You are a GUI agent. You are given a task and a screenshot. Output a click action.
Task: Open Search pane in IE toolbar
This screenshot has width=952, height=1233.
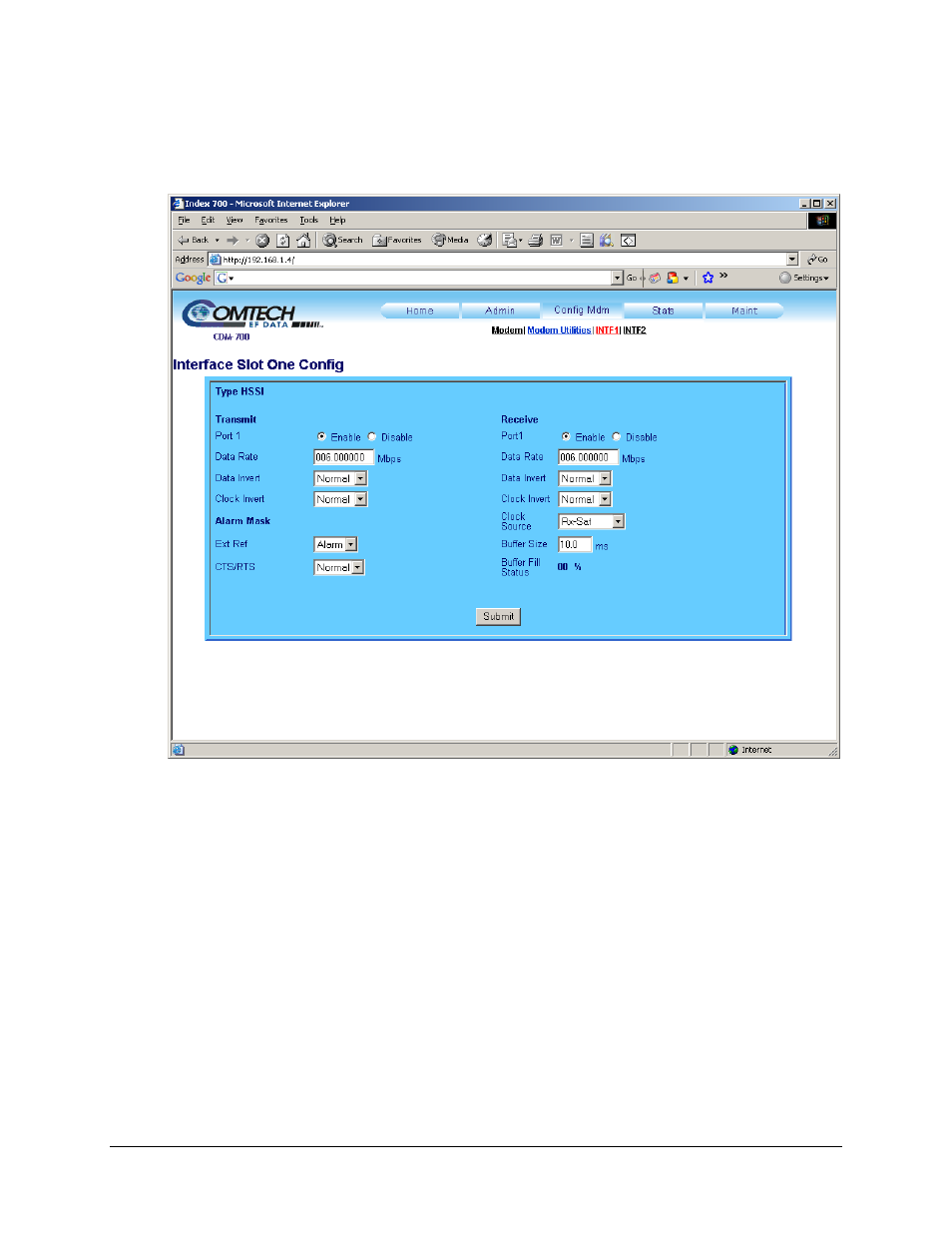tap(343, 241)
